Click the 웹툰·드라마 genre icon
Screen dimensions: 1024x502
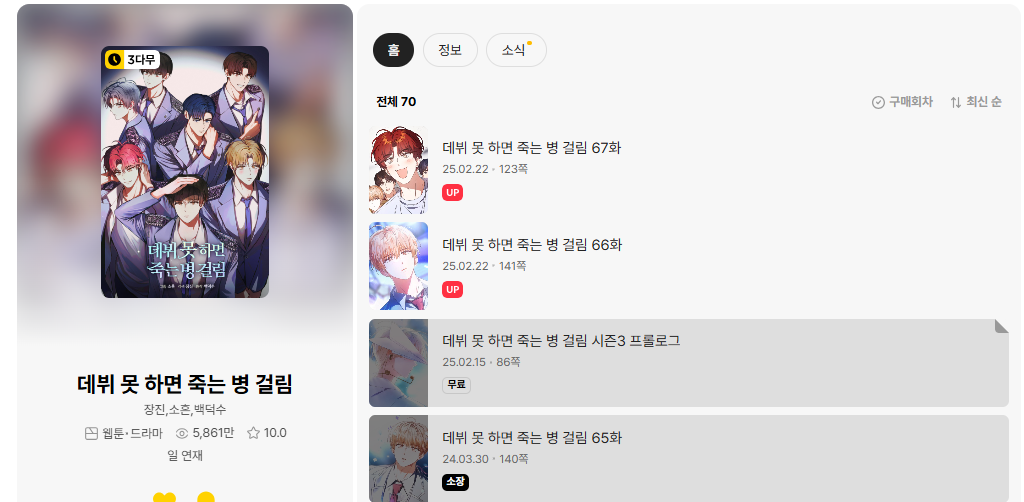[91, 433]
